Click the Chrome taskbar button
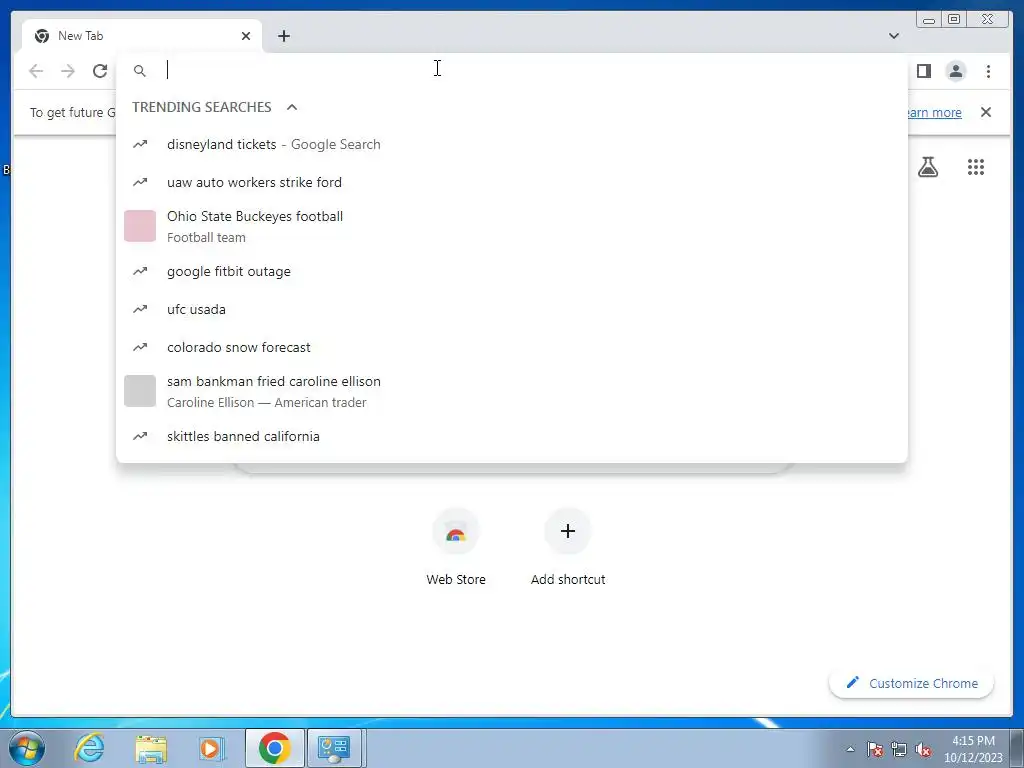 click(274, 748)
